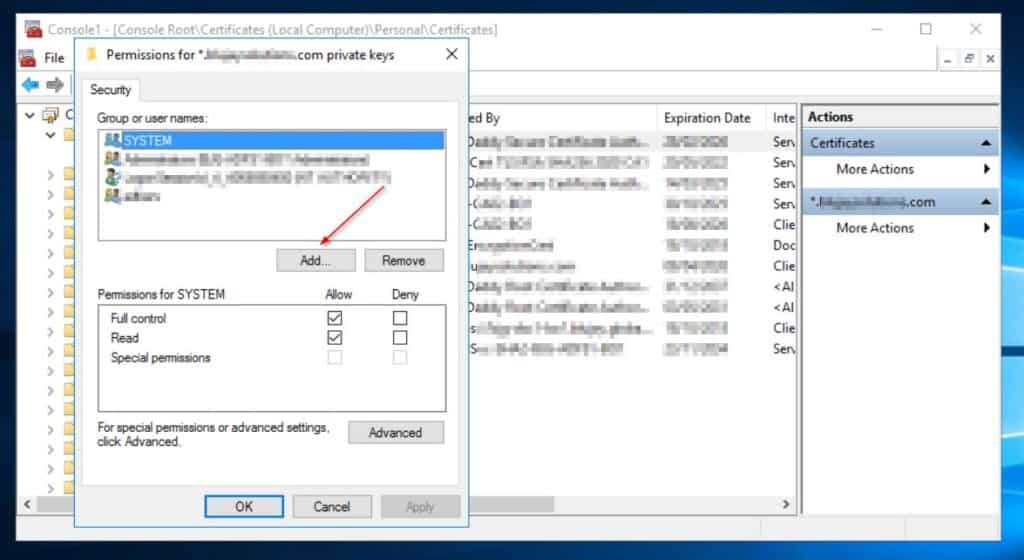Confirm the dialog with OK
Screen dimensions: 1024x560
click(x=244, y=506)
